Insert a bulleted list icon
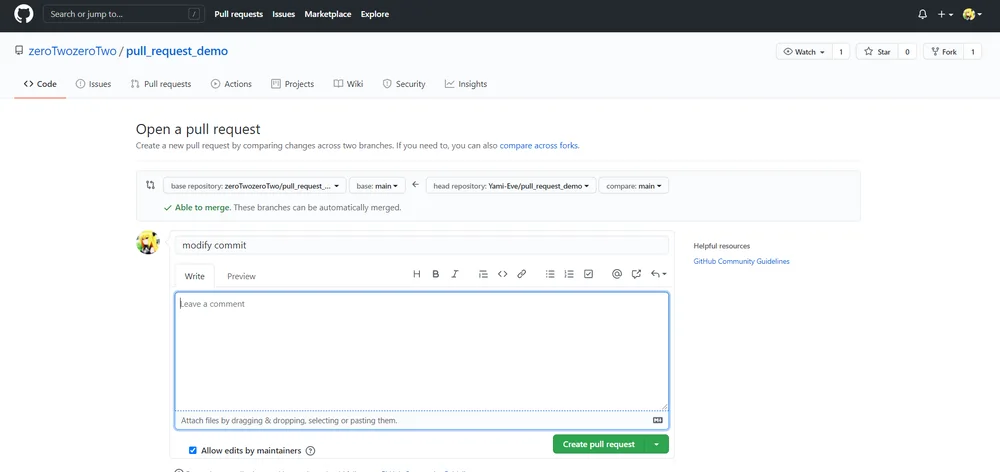 point(550,274)
